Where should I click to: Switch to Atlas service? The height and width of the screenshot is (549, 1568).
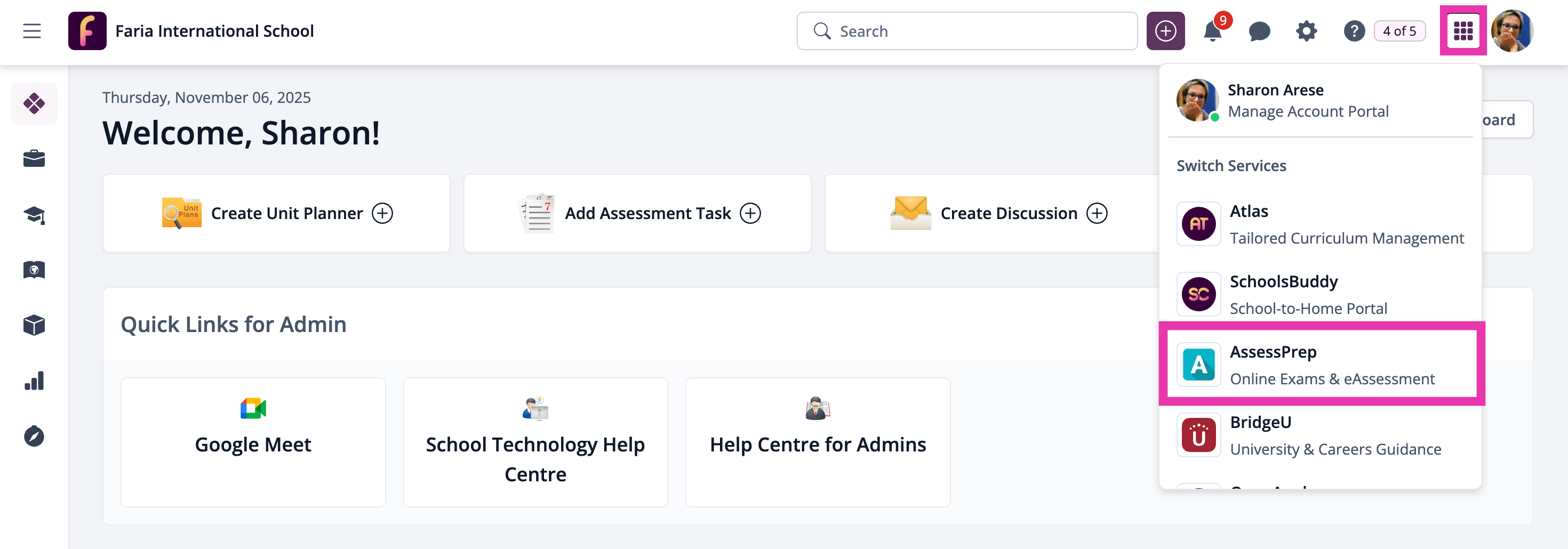pyautogui.click(x=1320, y=224)
